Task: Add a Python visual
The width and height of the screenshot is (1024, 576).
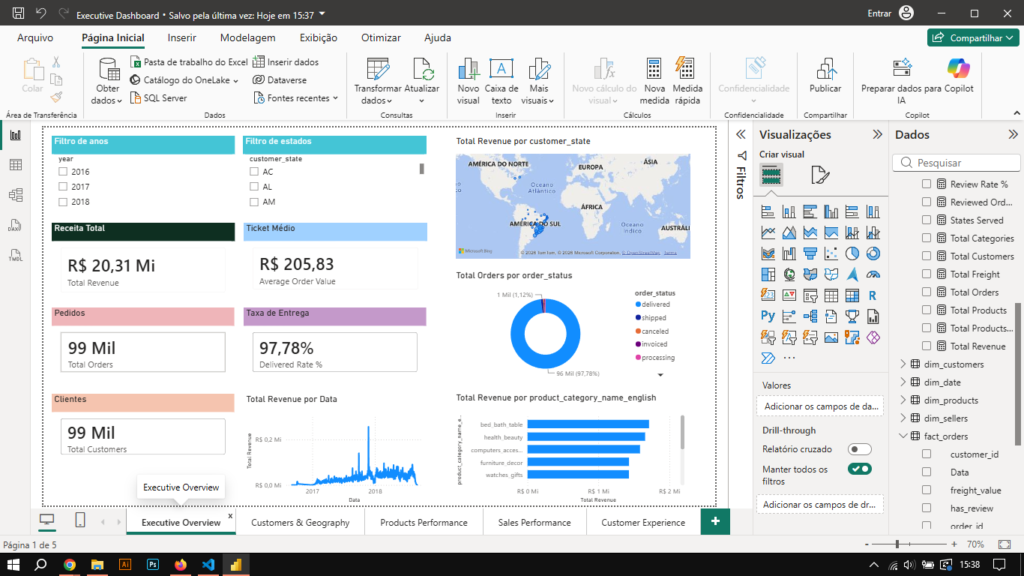Action: point(768,316)
